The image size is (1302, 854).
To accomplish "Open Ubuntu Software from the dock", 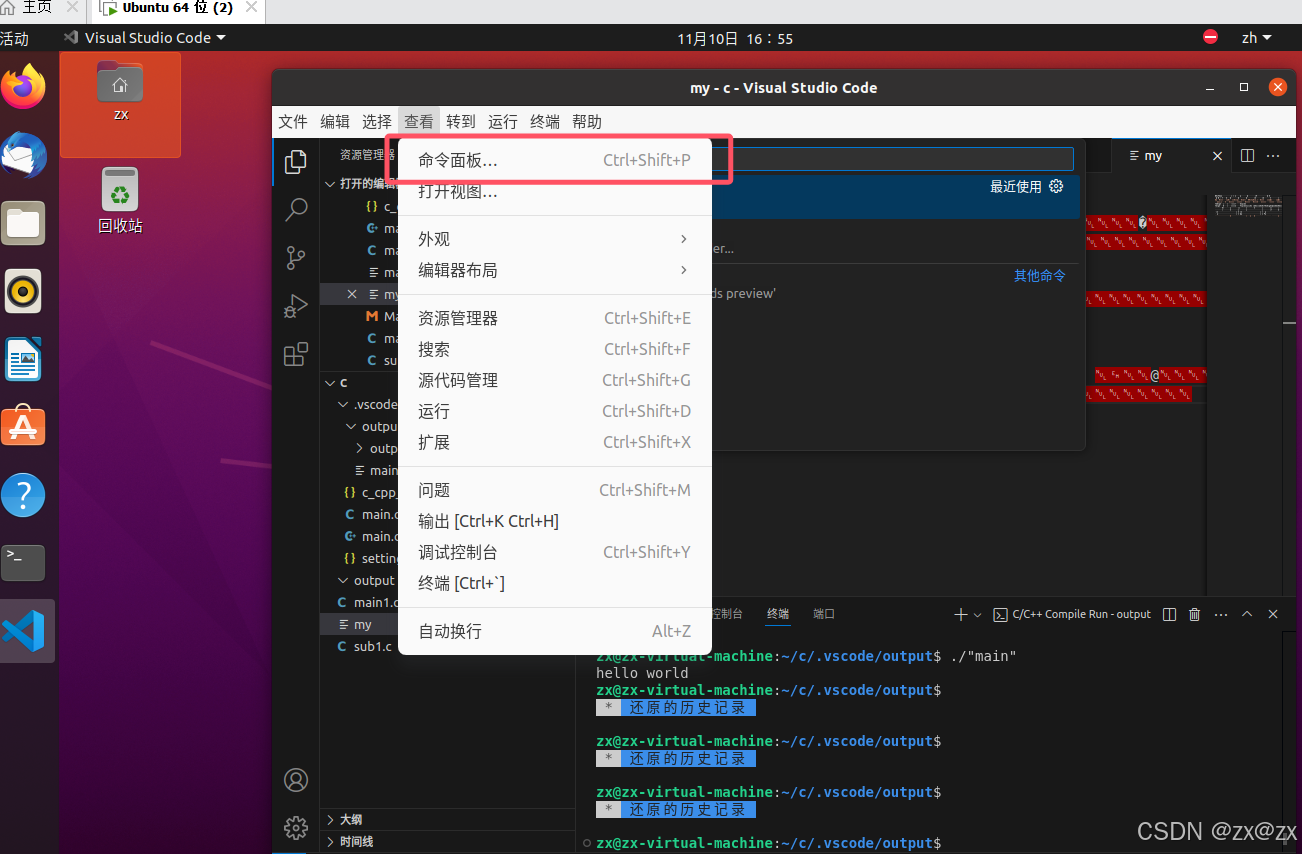I will [x=24, y=427].
